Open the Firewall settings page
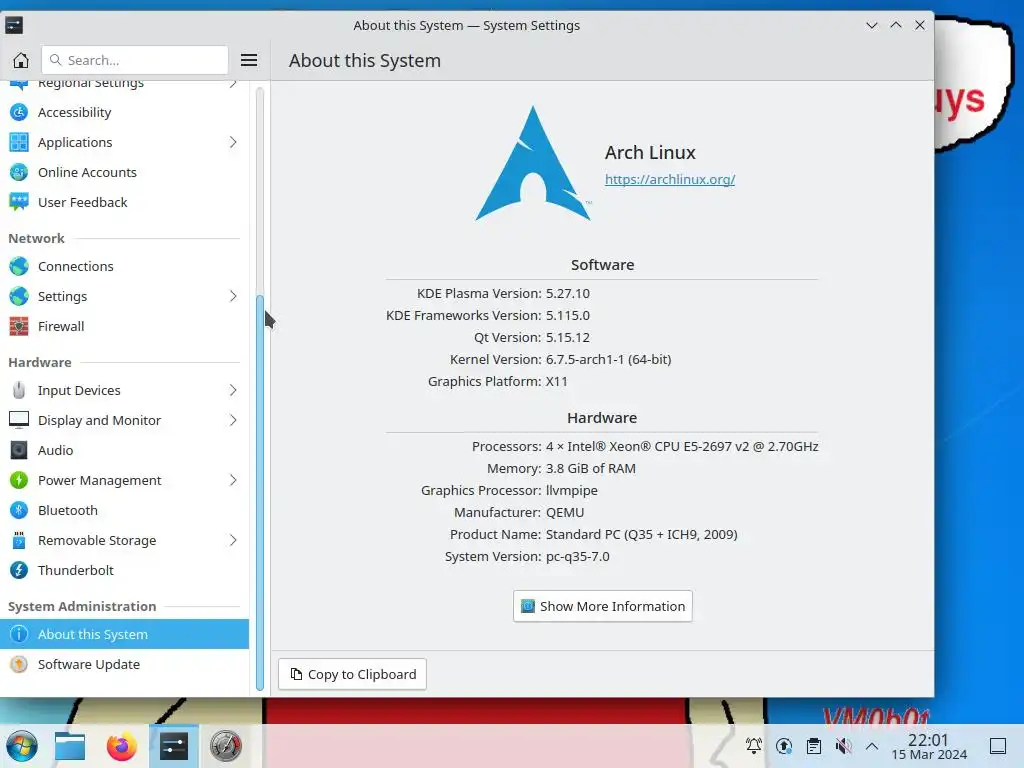Viewport: 1024px width, 768px height. pyautogui.click(x=125, y=327)
